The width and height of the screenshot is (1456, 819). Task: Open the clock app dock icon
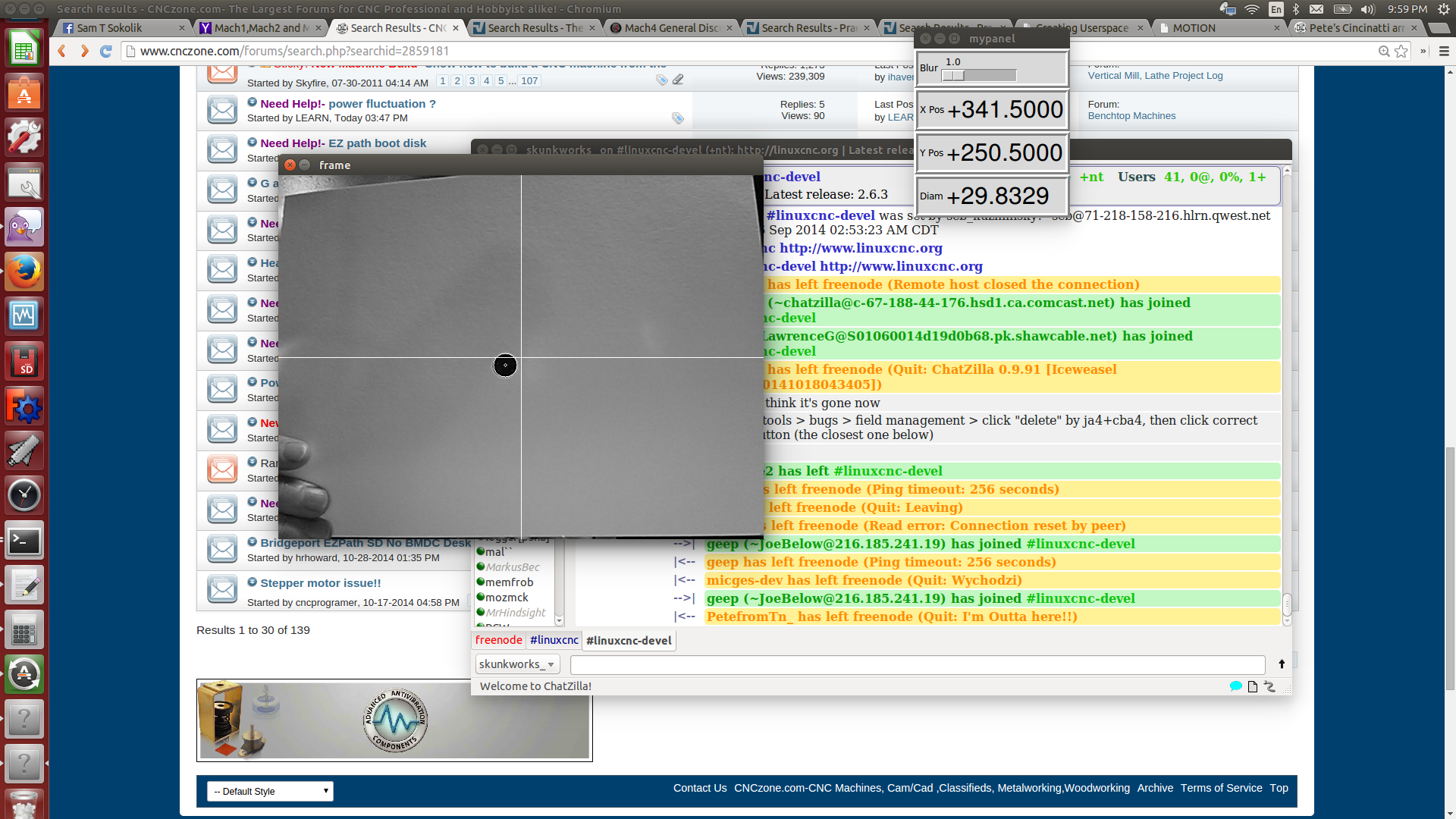click(24, 495)
